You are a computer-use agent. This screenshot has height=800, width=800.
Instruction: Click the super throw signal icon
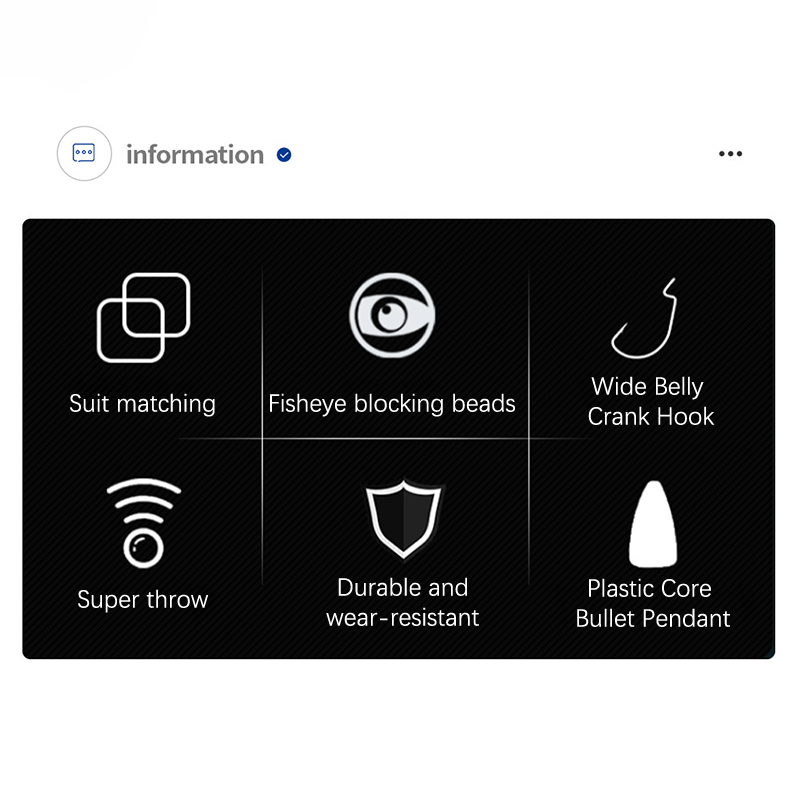(x=143, y=523)
